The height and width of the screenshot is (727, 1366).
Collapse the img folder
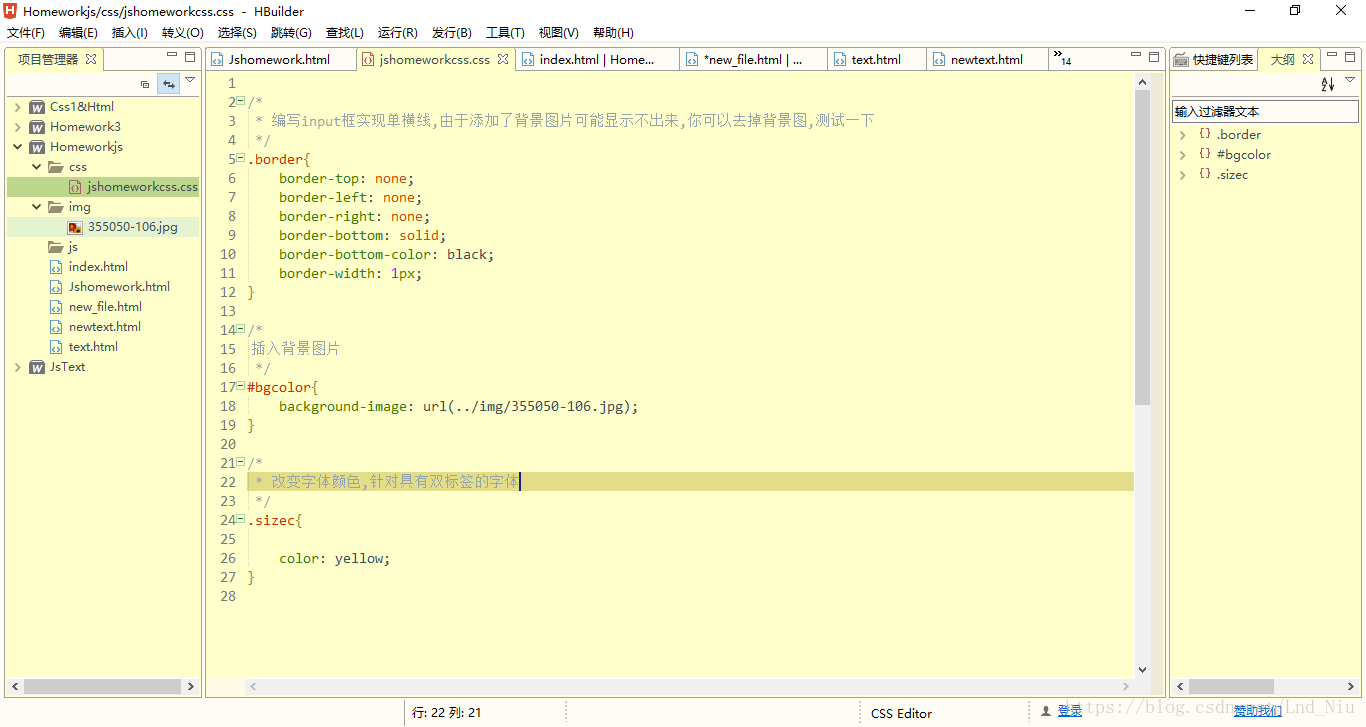coord(37,207)
